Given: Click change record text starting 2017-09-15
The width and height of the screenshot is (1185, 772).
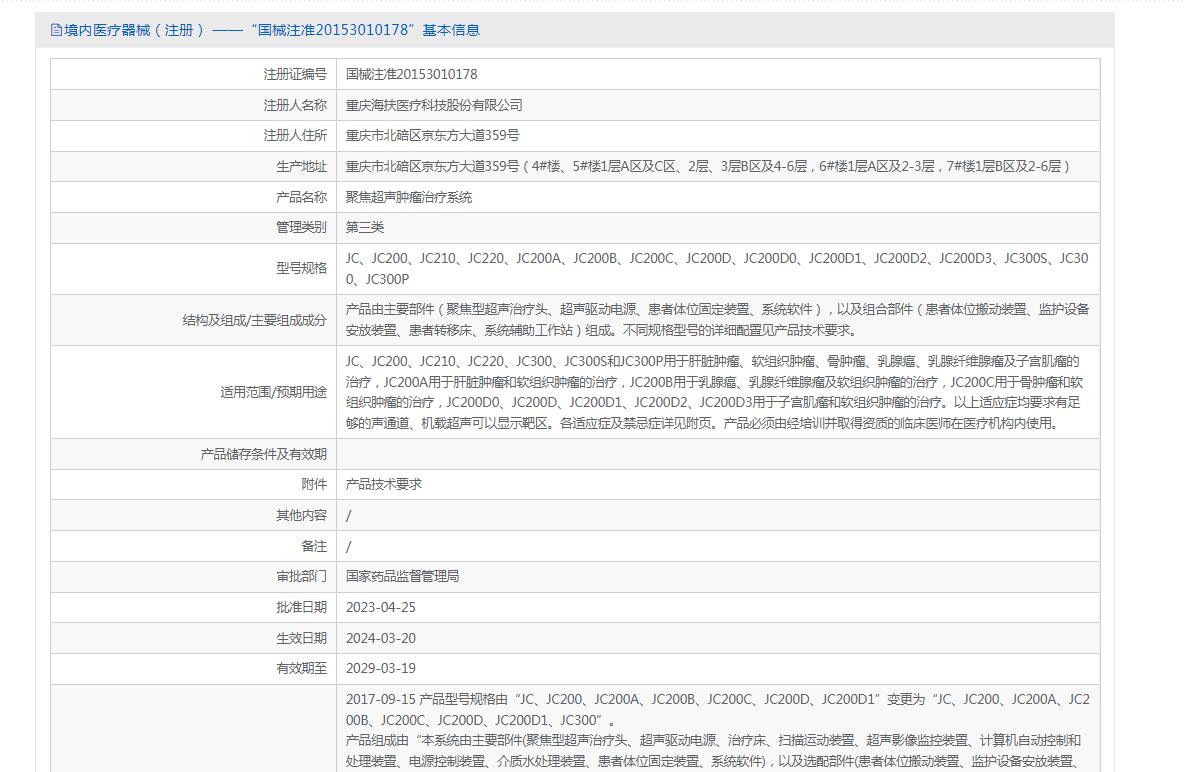Looking at the screenshot, I should pyautogui.click(x=717, y=730).
